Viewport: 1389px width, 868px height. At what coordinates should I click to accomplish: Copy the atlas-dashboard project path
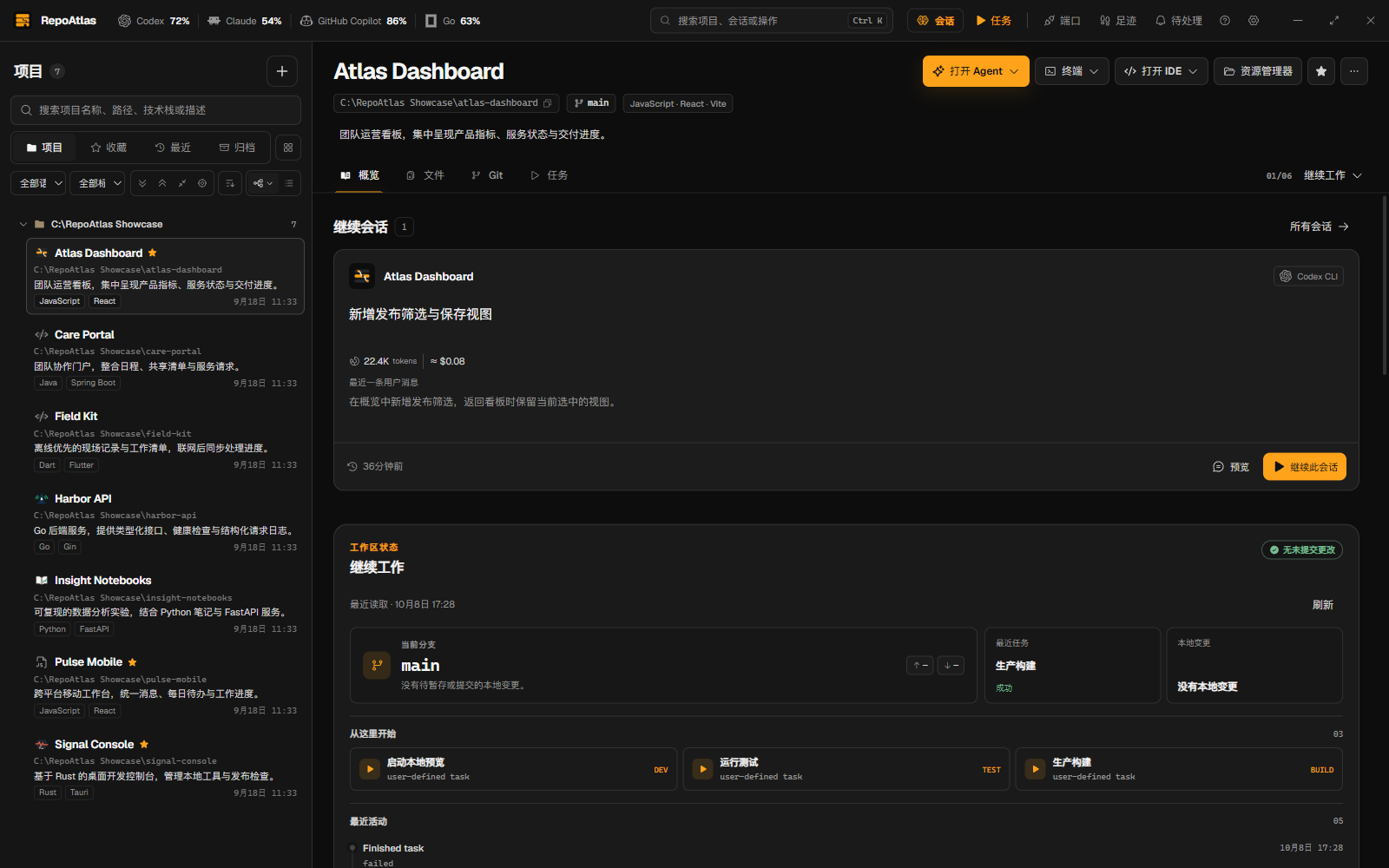[x=548, y=103]
